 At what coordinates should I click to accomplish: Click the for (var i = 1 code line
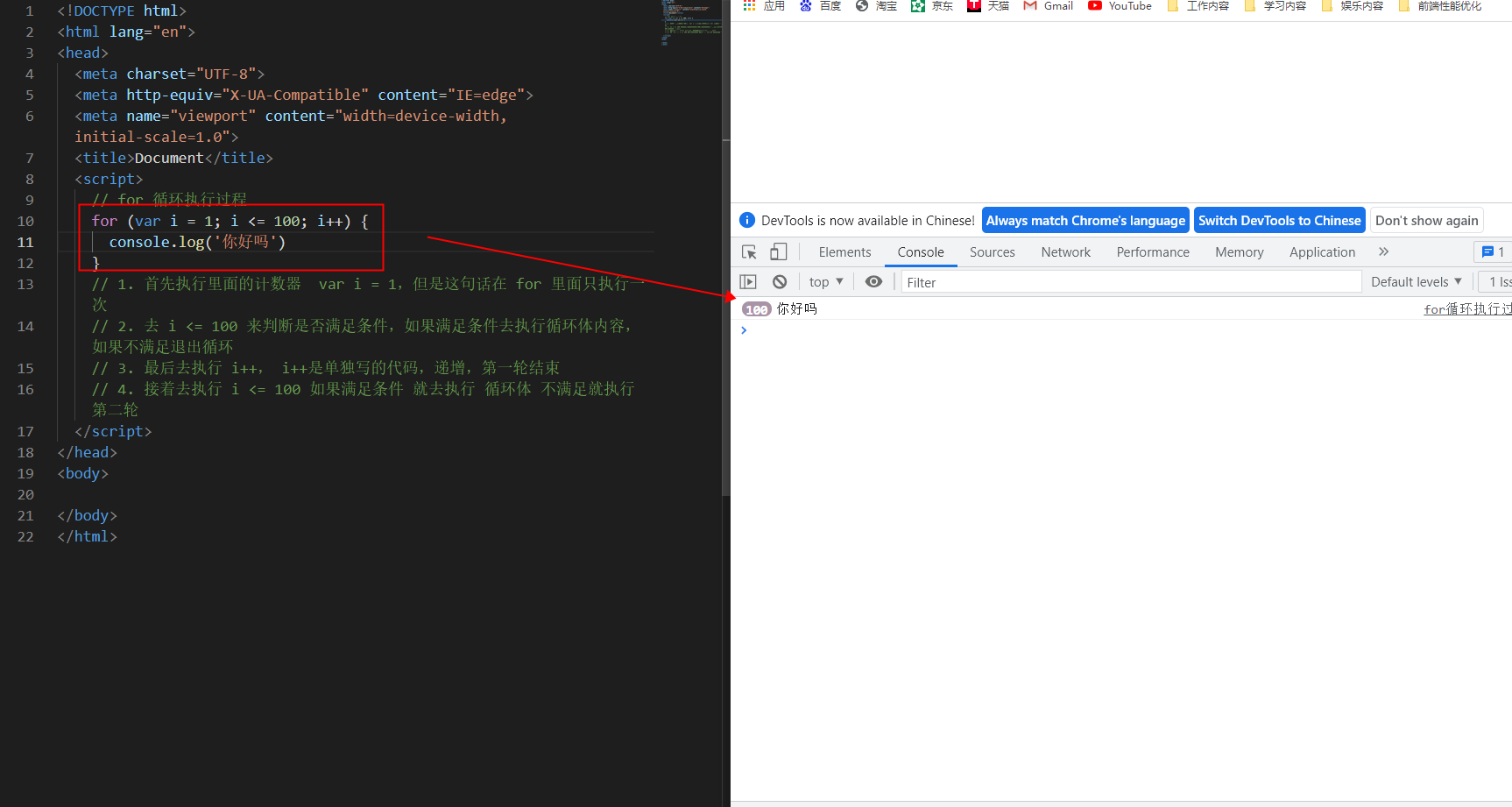(230, 221)
